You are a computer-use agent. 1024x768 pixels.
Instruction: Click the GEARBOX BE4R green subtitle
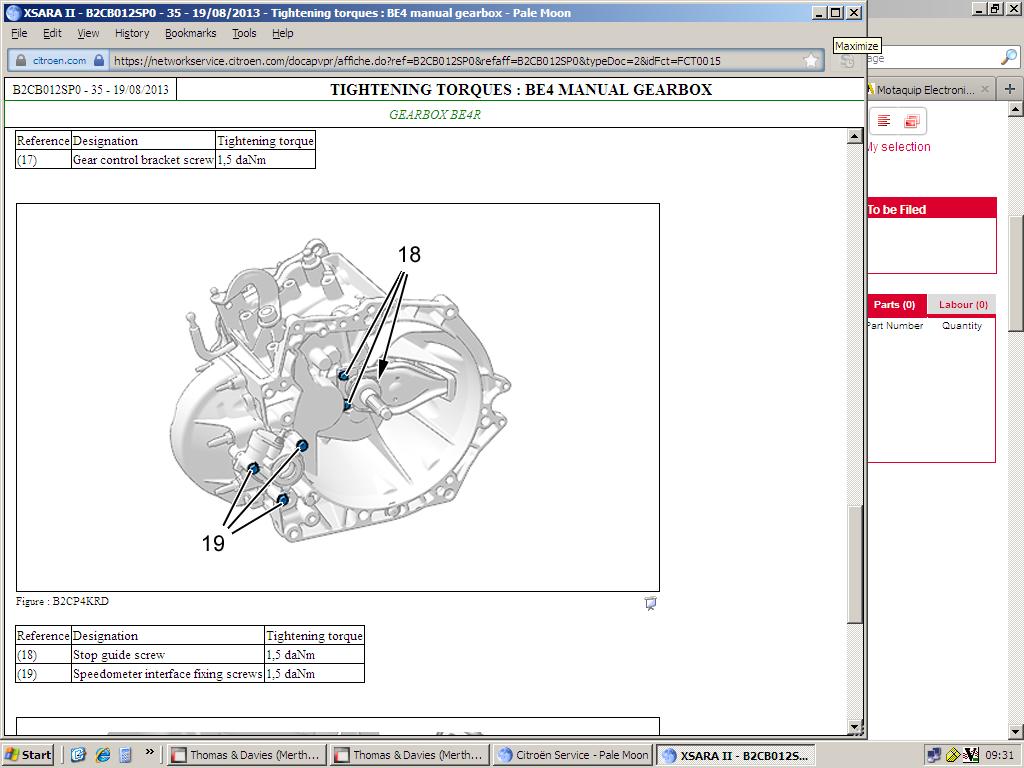coord(435,114)
